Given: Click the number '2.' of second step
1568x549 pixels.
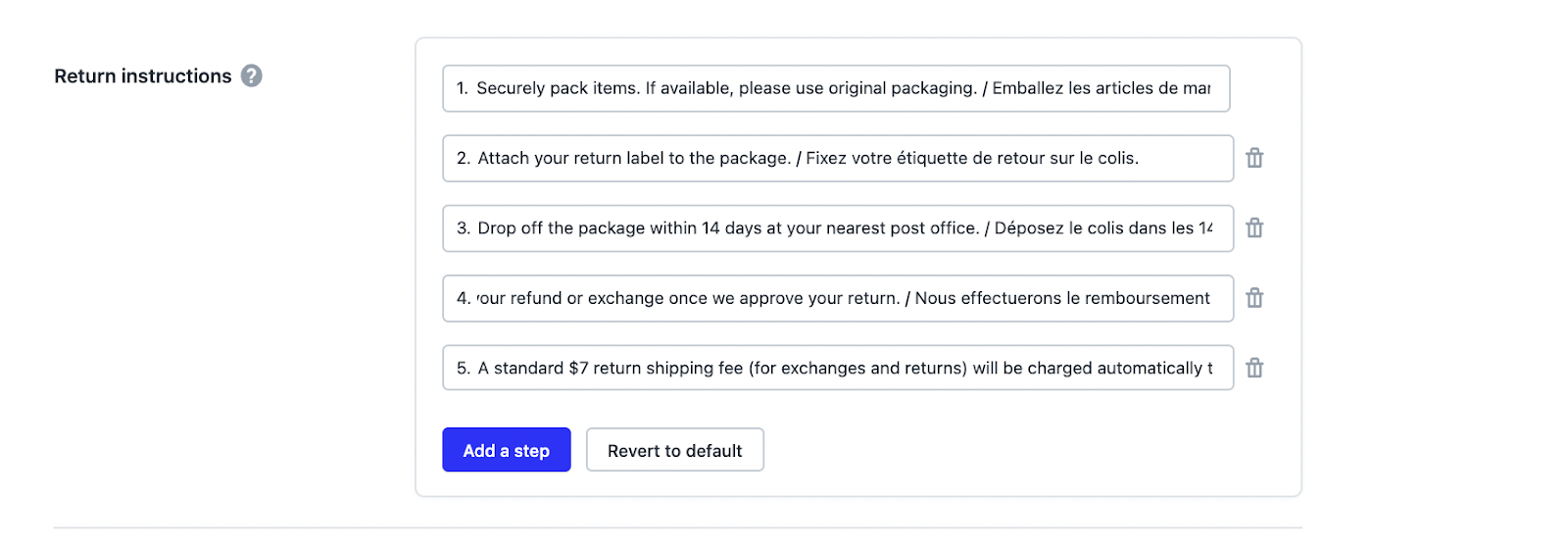Looking at the screenshot, I should point(464,159).
